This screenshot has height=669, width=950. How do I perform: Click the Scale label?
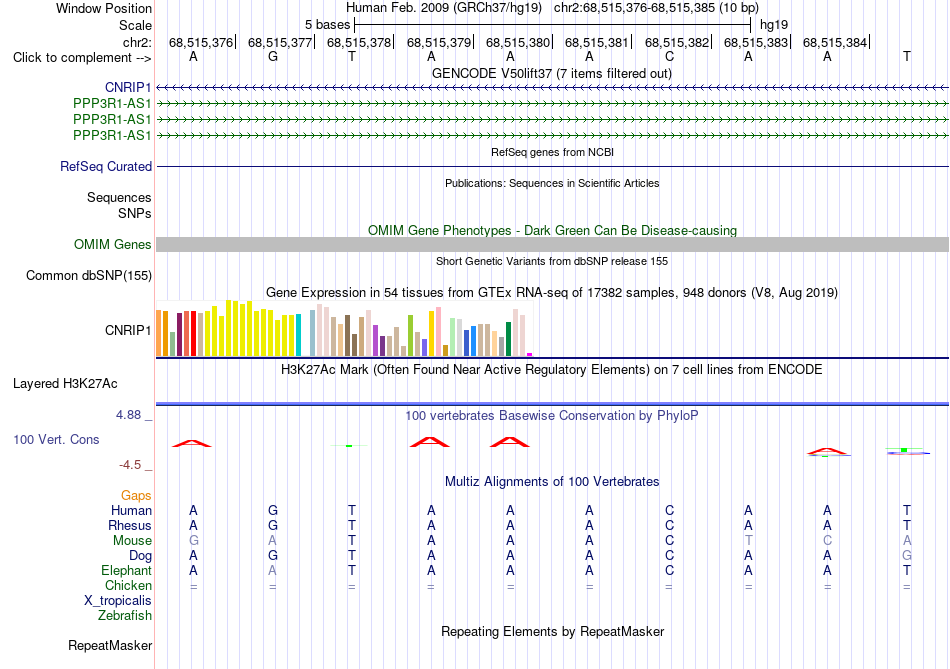(x=135, y=25)
